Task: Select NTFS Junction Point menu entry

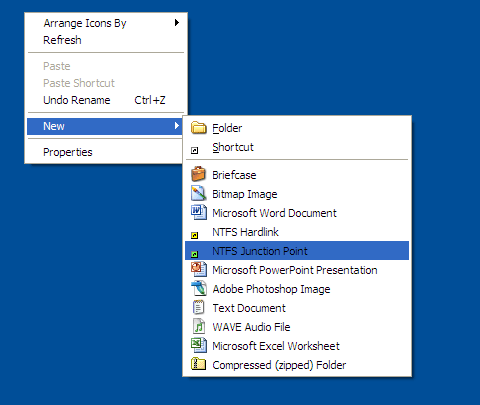Action: (297, 251)
